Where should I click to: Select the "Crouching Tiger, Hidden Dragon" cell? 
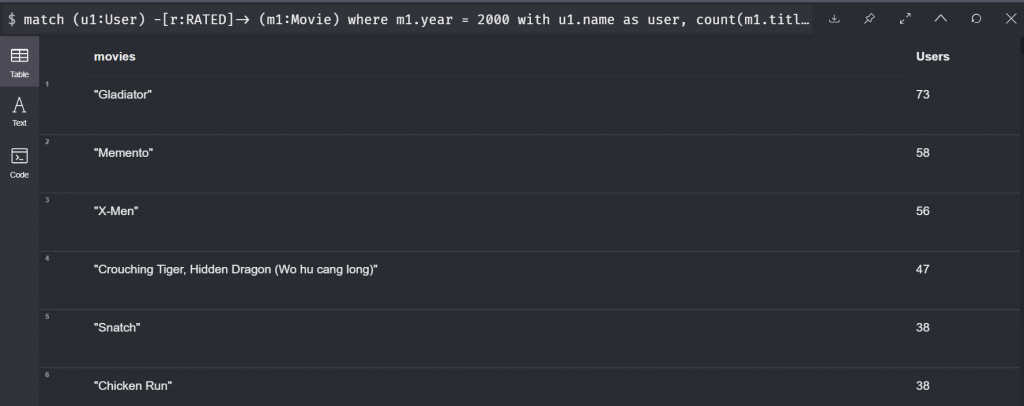point(235,269)
